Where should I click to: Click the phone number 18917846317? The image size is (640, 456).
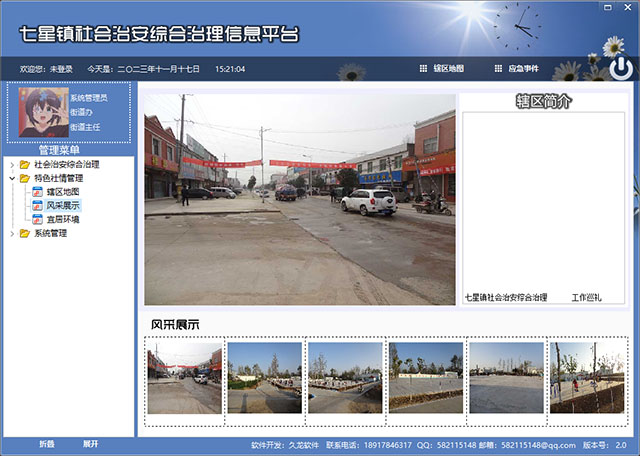click(x=388, y=445)
